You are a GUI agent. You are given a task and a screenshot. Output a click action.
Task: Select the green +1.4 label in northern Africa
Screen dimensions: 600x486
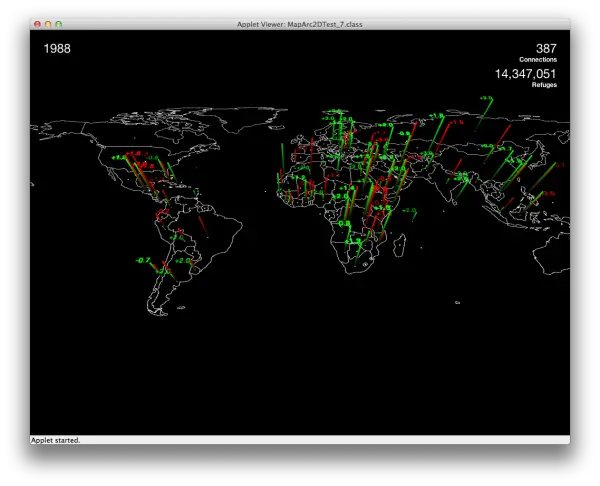coord(347,188)
